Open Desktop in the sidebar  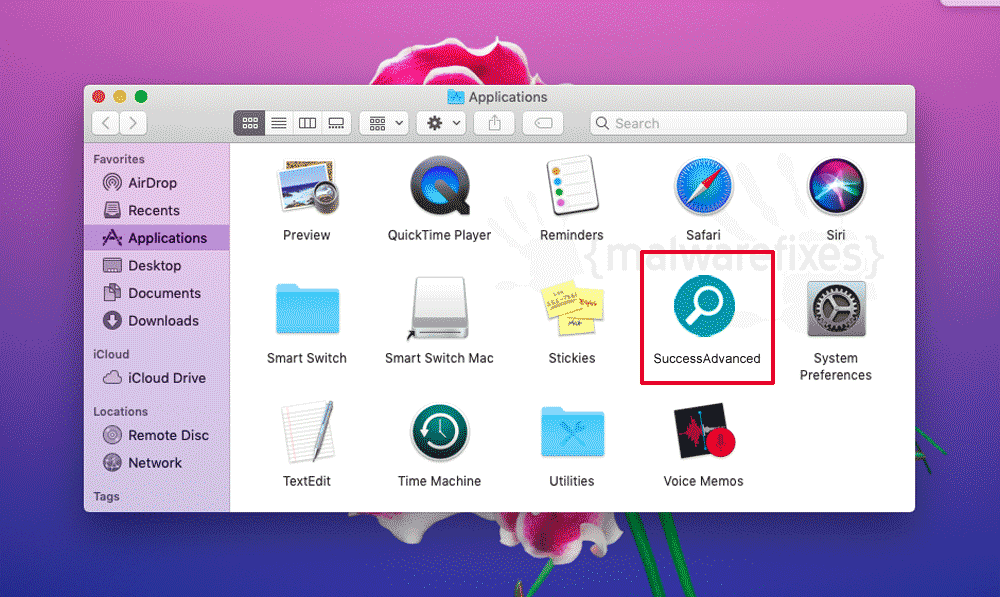coord(157,265)
